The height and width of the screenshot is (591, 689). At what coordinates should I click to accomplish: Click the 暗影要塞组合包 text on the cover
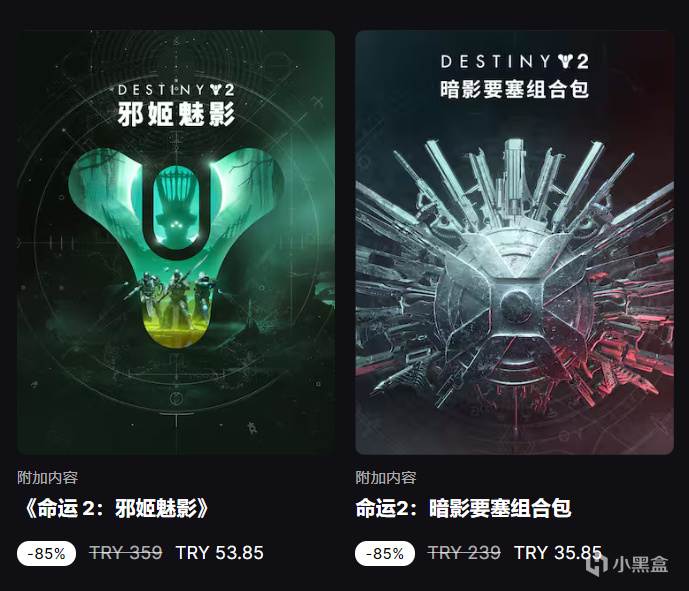515,90
